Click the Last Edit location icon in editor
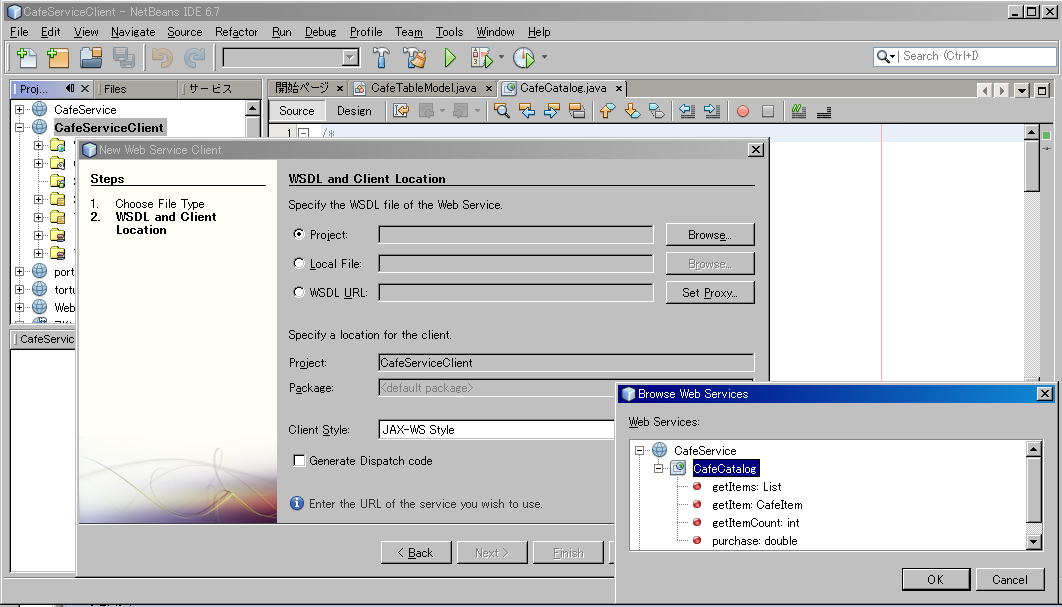 pos(401,110)
